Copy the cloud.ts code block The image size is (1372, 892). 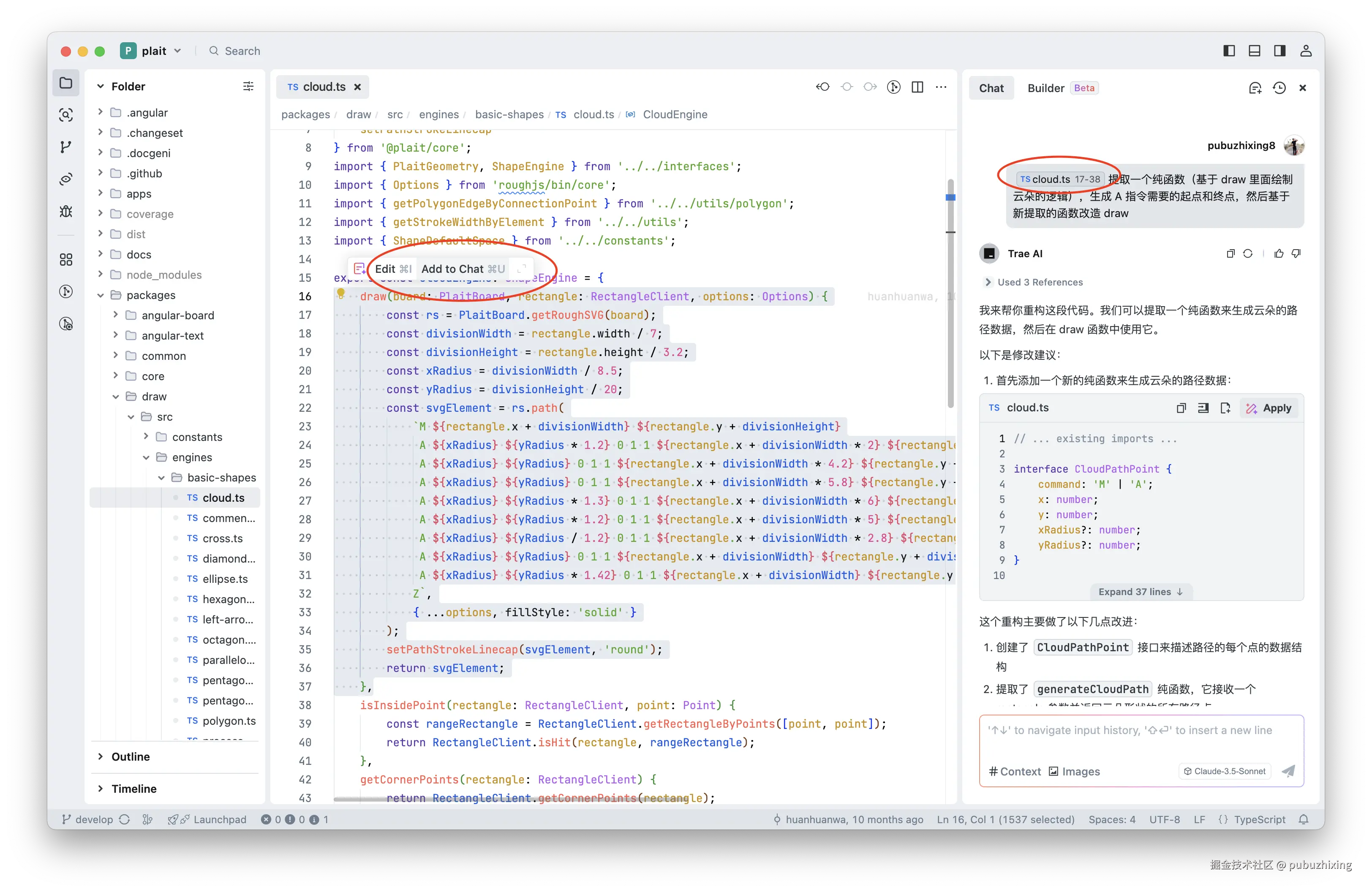point(1181,408)
